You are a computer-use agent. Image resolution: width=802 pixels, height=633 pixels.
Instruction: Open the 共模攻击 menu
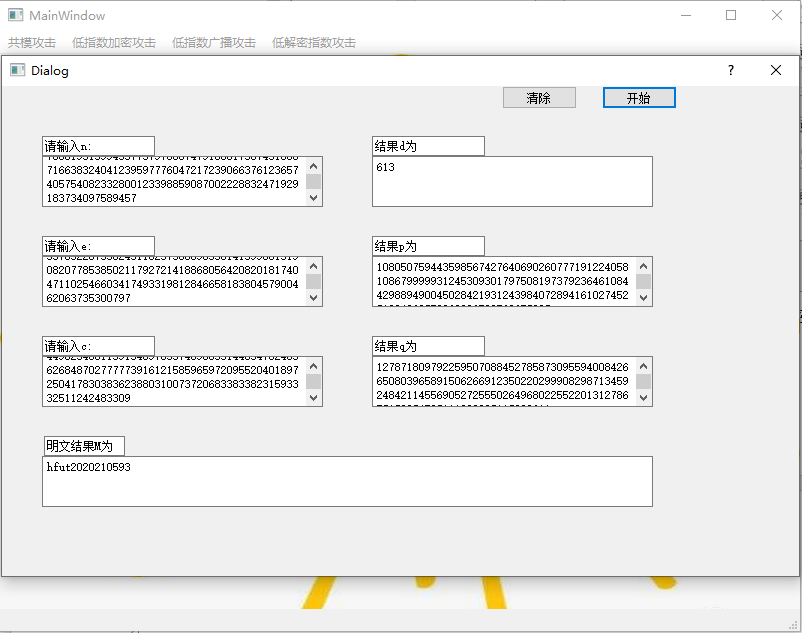click(32, 42)
